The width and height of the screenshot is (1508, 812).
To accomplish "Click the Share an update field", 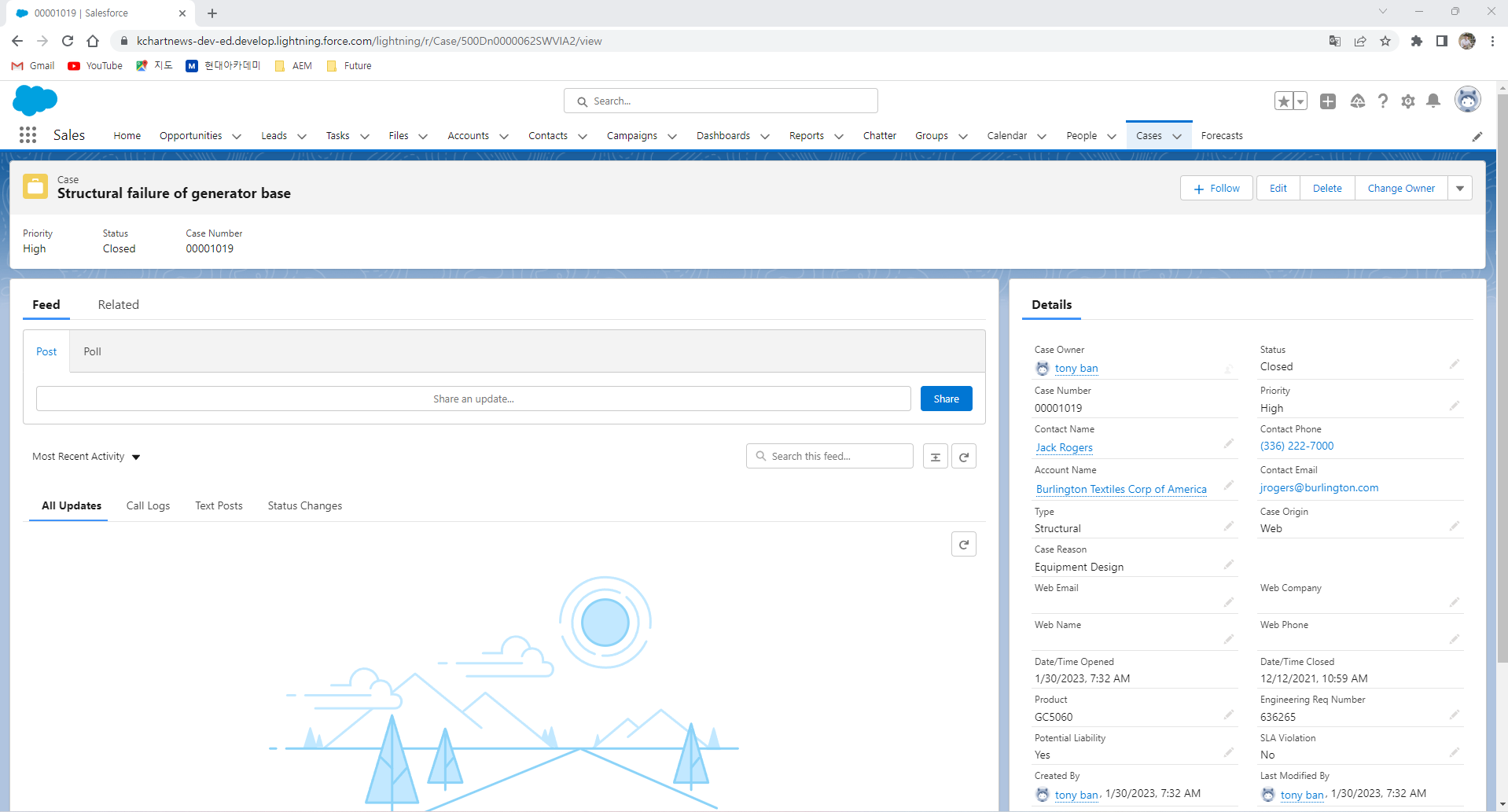I will pyautogui.click(x=473, y=399).
